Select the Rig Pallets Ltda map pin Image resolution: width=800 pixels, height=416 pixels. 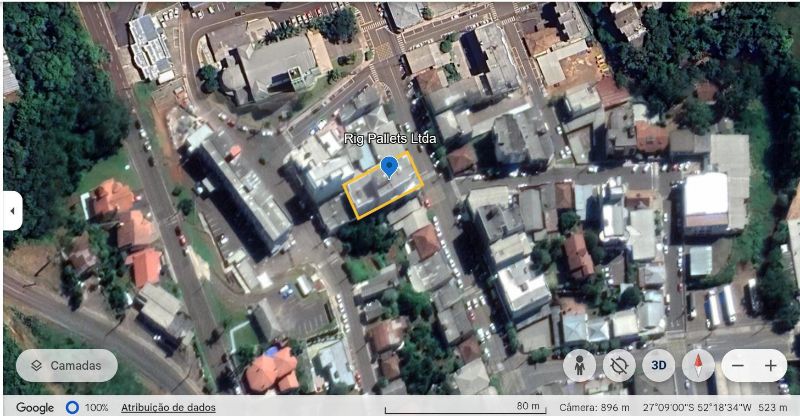389,167
